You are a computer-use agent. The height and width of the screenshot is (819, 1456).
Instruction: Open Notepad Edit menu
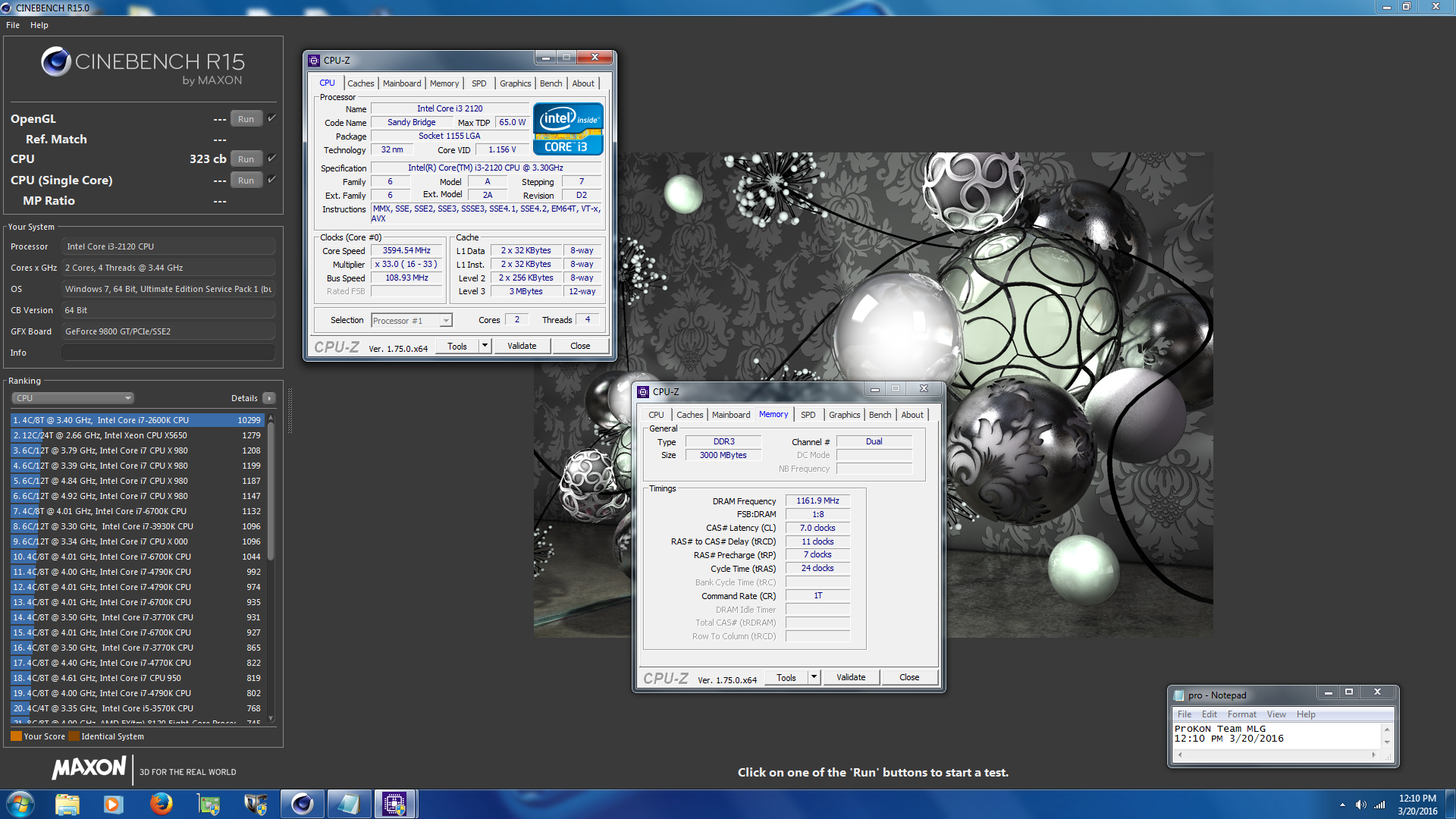click(1210, 714)
